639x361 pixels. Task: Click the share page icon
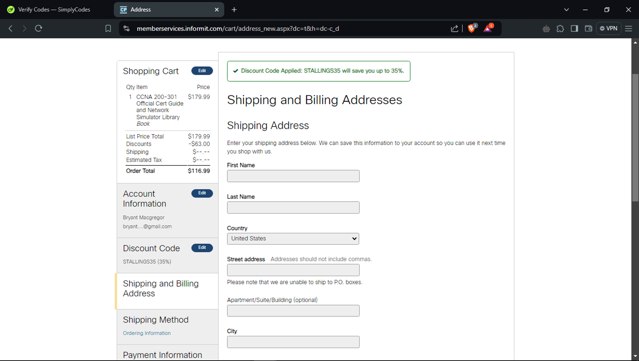454,29
